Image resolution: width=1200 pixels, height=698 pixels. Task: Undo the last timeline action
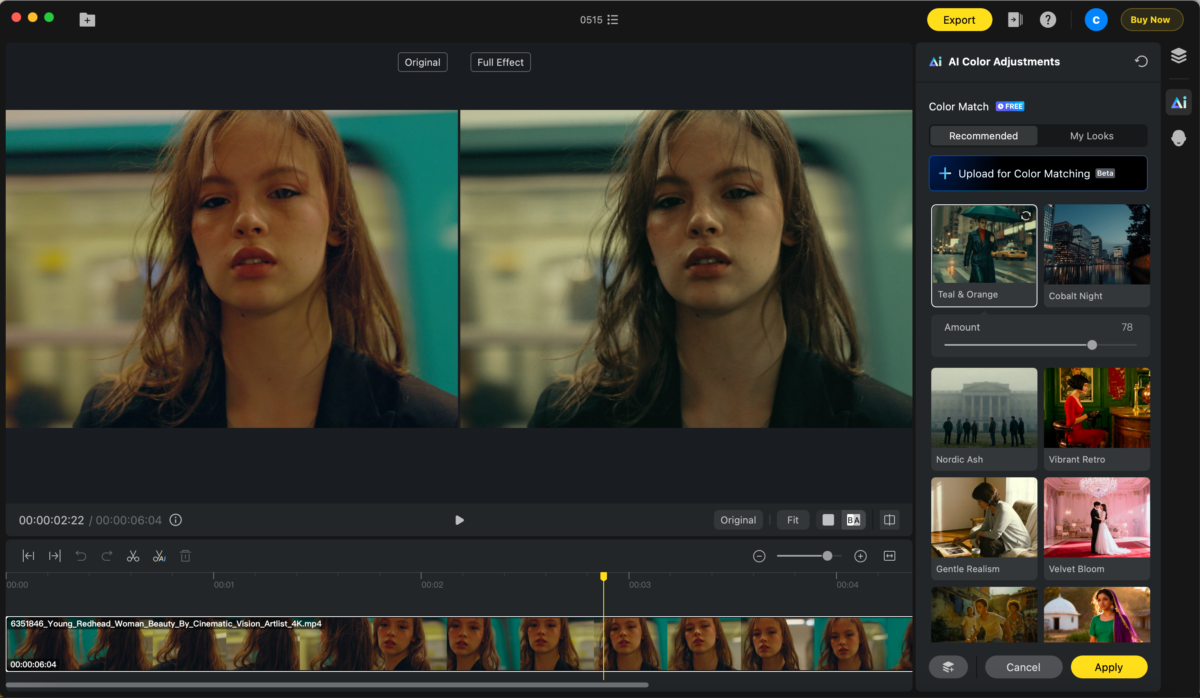point(81,556)
